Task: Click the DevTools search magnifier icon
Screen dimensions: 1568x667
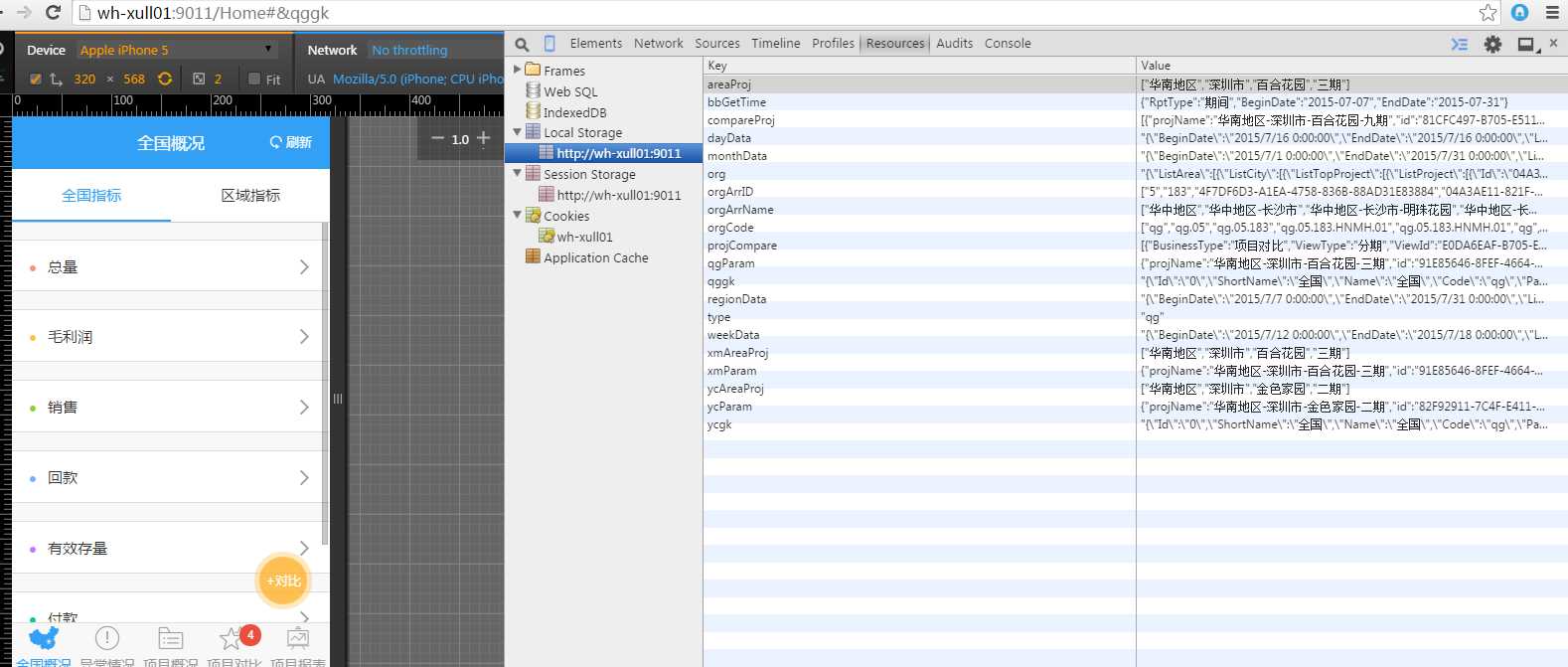Action: tap(522, 44)
